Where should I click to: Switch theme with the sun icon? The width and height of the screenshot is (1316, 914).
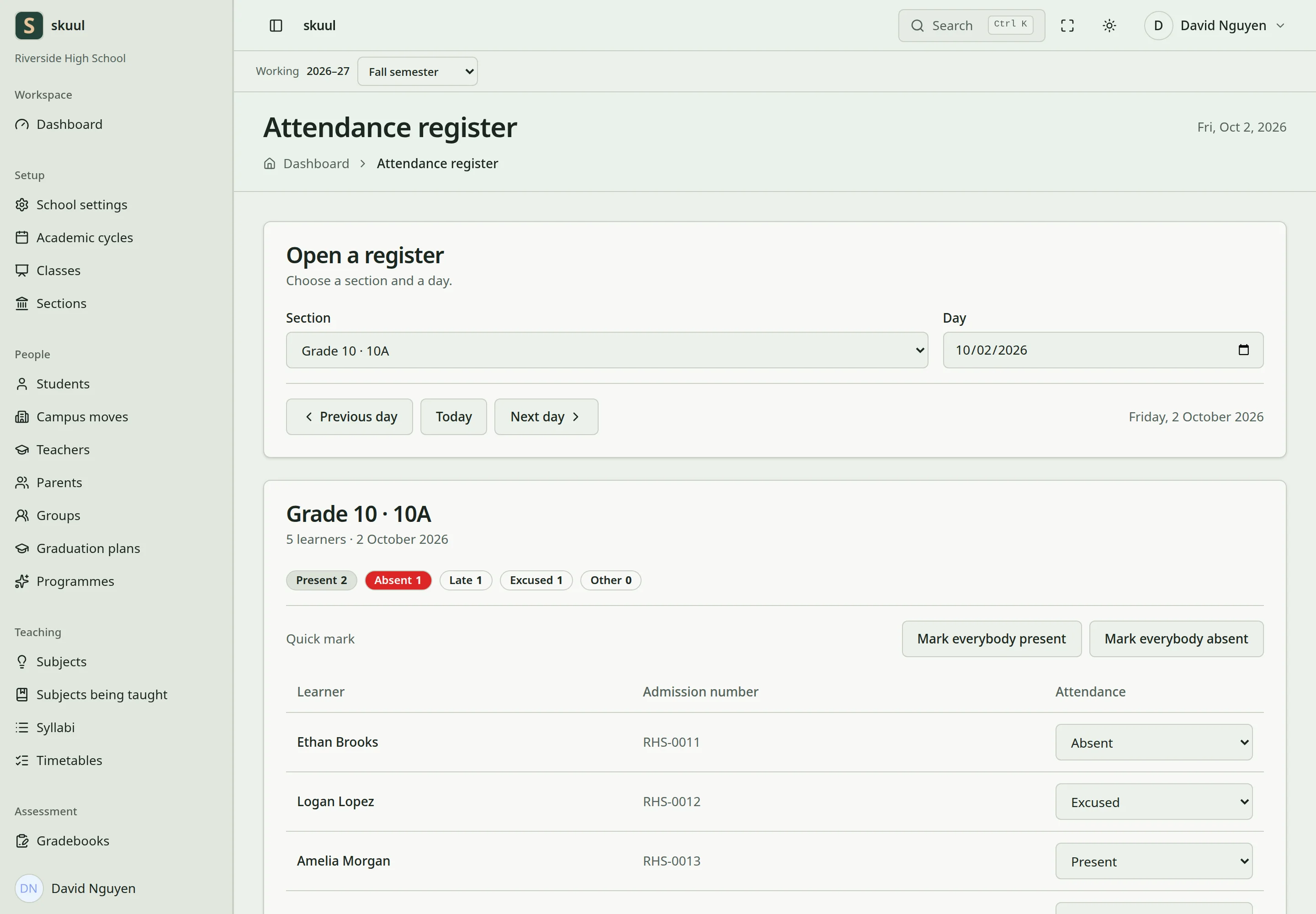pyautogui.click(x=1109, y=26)
